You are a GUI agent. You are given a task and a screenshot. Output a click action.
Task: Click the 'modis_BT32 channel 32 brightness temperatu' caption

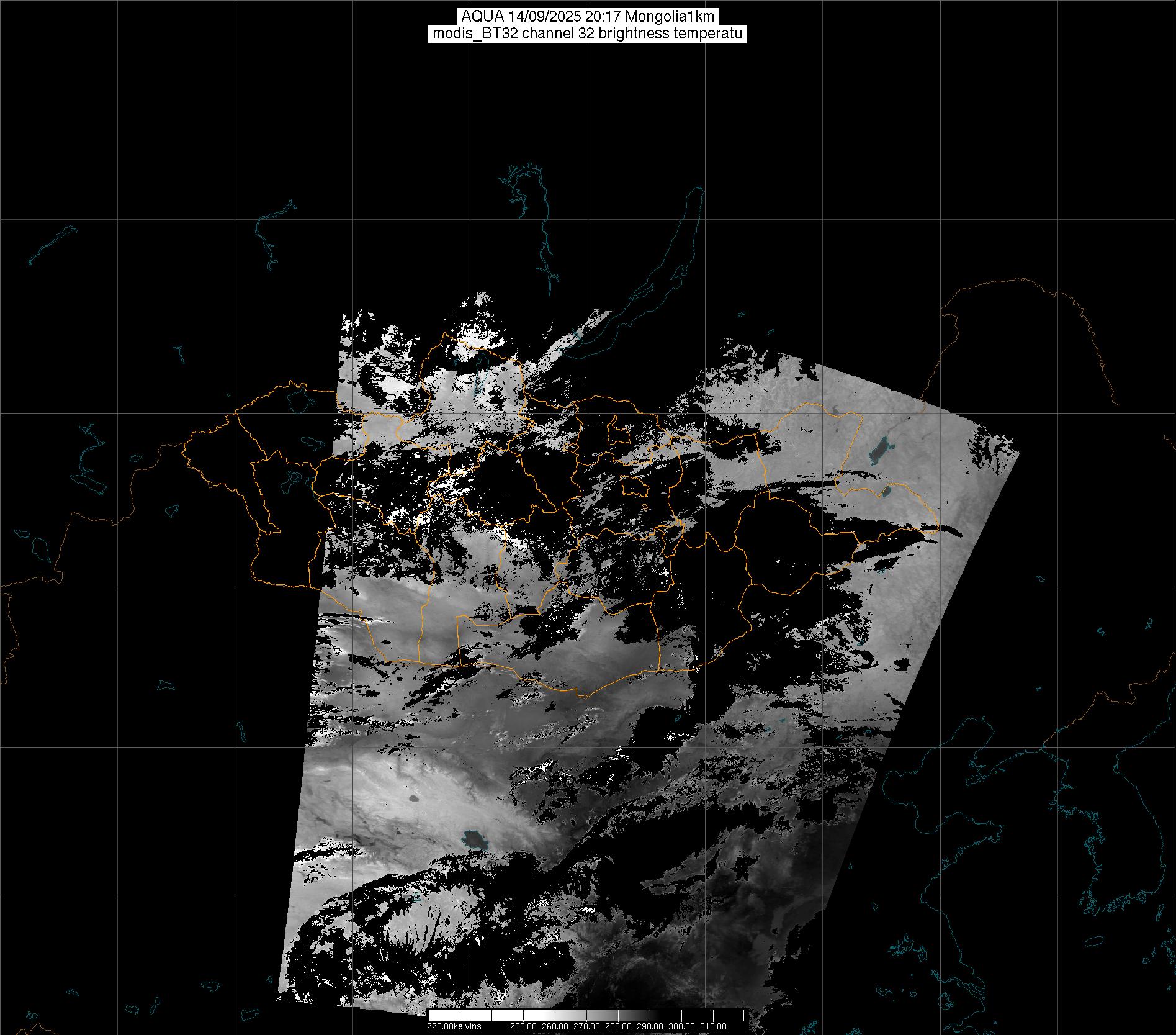coord(588,34)
